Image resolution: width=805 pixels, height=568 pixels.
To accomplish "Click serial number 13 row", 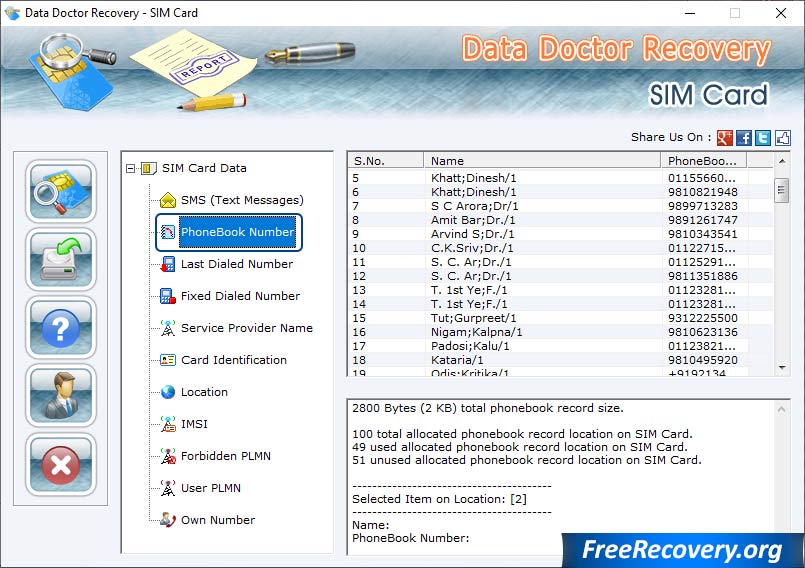I will [x=561, y=290].
